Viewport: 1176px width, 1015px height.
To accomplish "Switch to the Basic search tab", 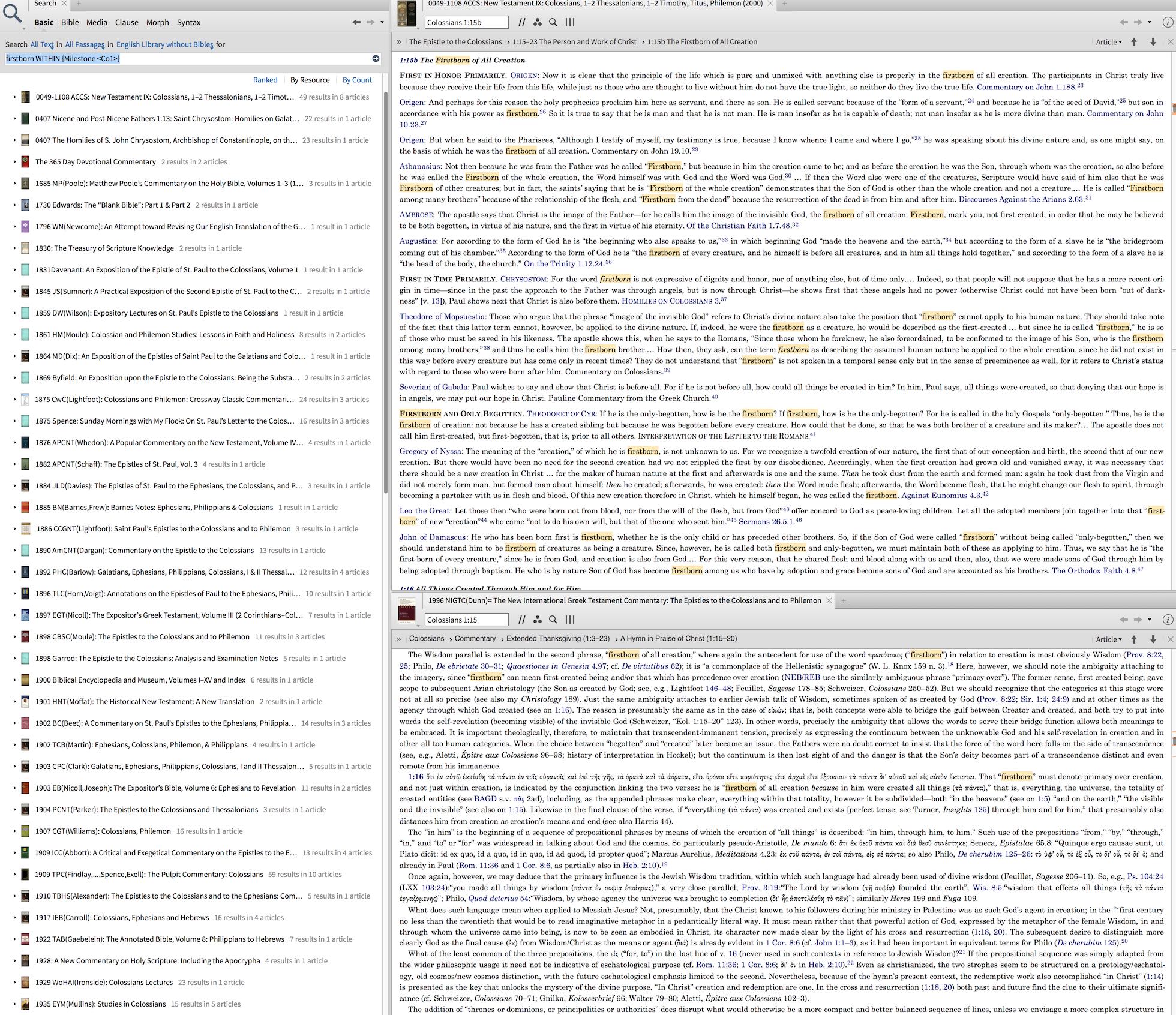I will [44, 22].
